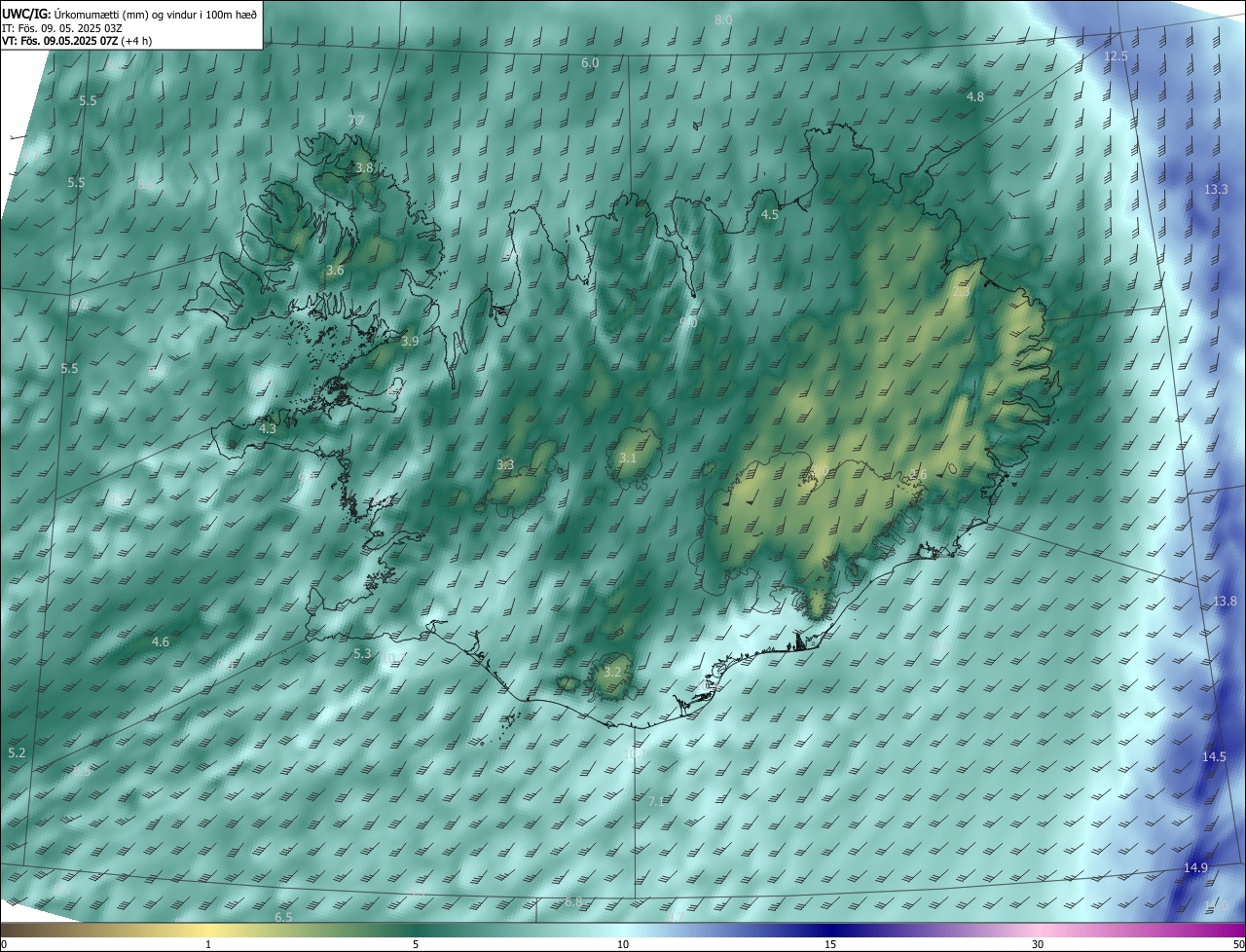Image resolution: width=1246 pixels, height=952 pixels.
Task: Click the 15 tick on the color scale
Action: click(830, 944)
